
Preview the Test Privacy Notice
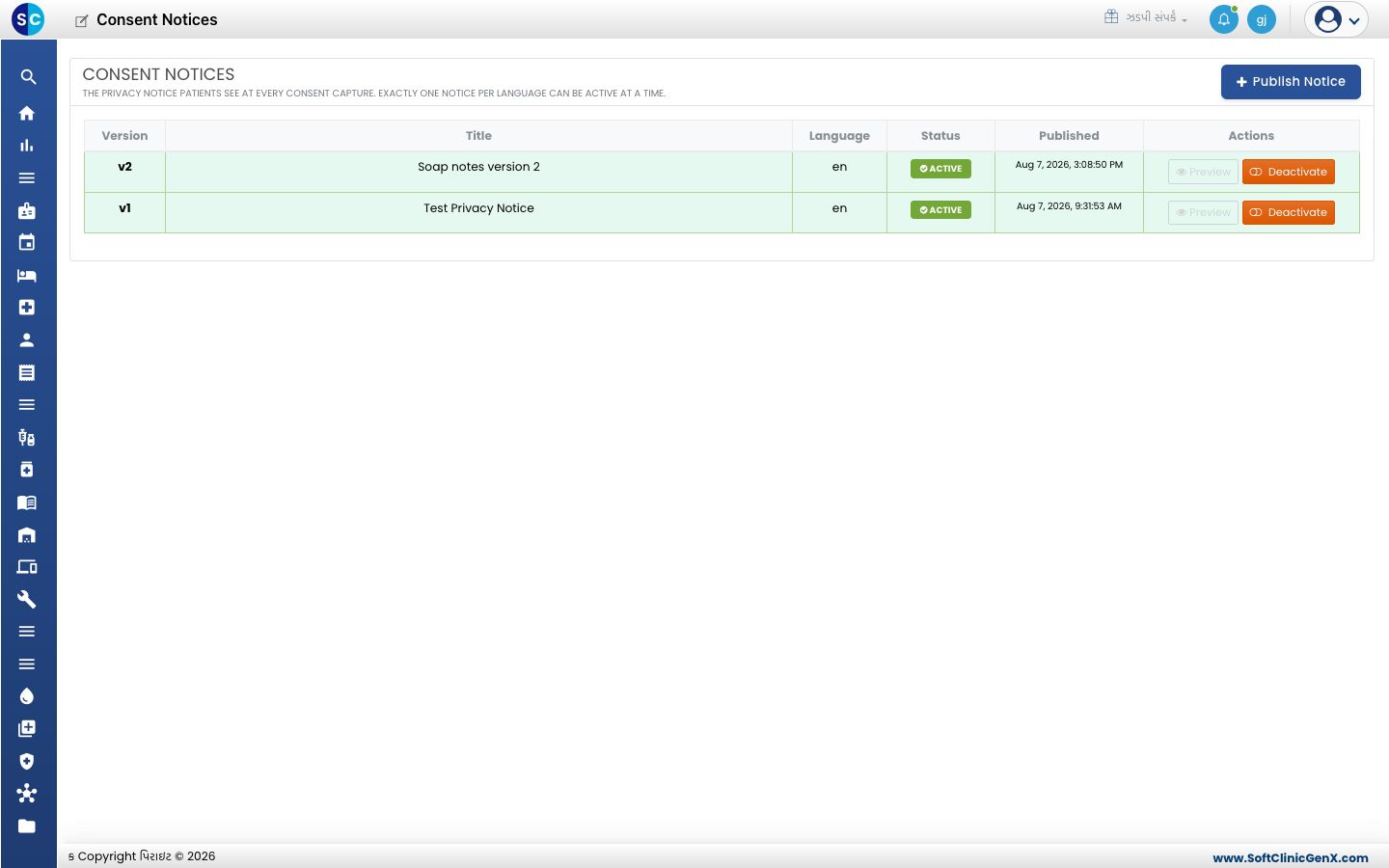(x=1203, y=212)
